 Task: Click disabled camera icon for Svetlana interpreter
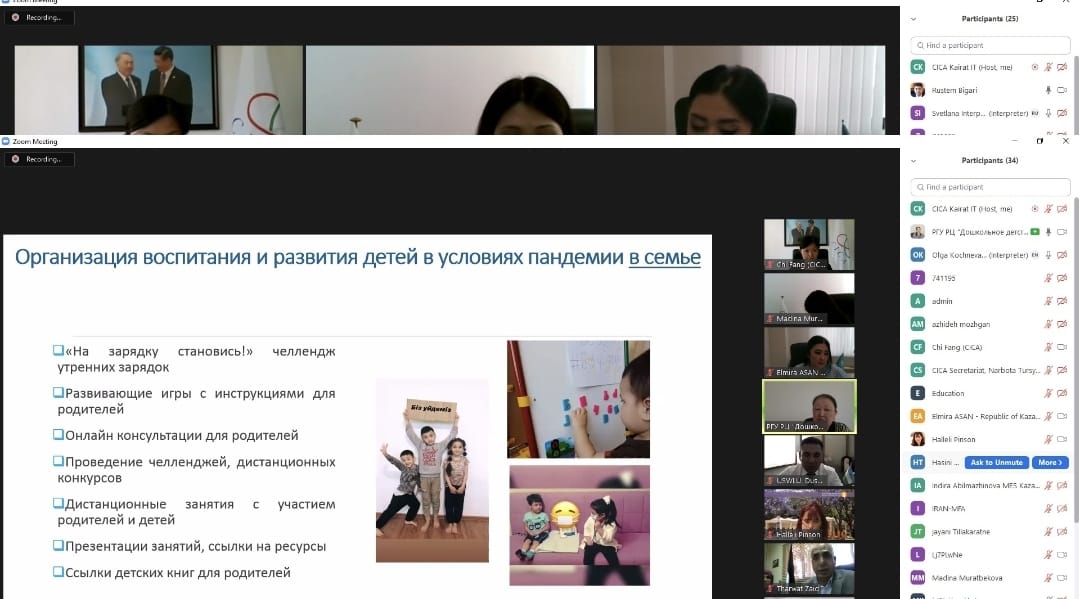pyautogui.click(x=1062, y=113)
